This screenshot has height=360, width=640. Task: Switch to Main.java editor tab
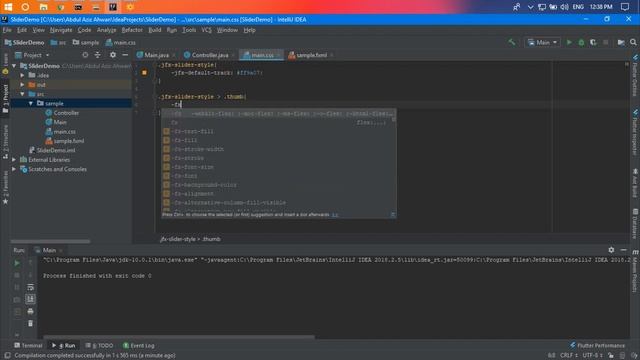point(156,55)
